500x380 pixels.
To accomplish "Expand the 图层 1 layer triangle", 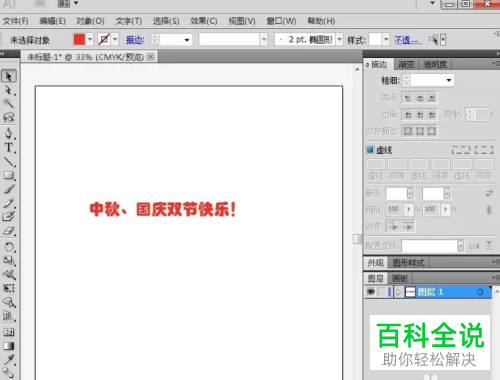I will pyautogui.click(x=398, y=292).
